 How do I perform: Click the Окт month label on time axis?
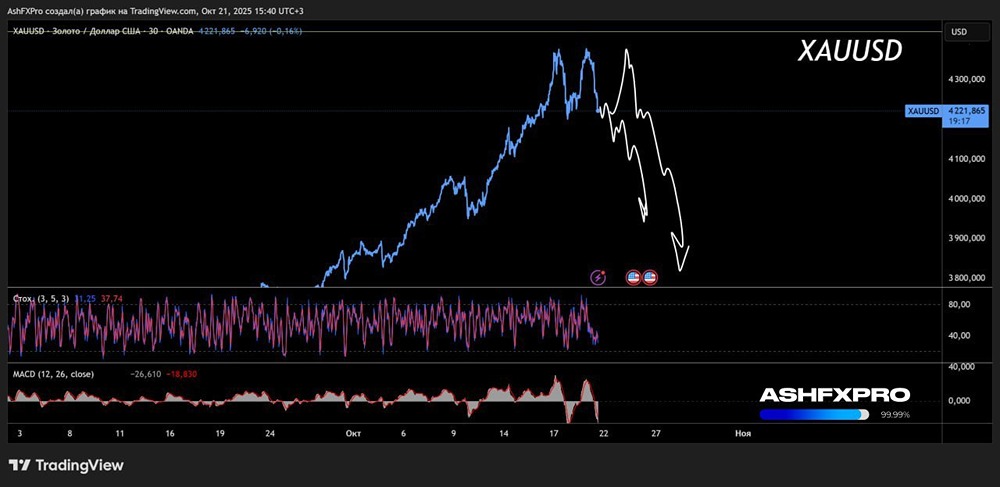pos(353,433)
